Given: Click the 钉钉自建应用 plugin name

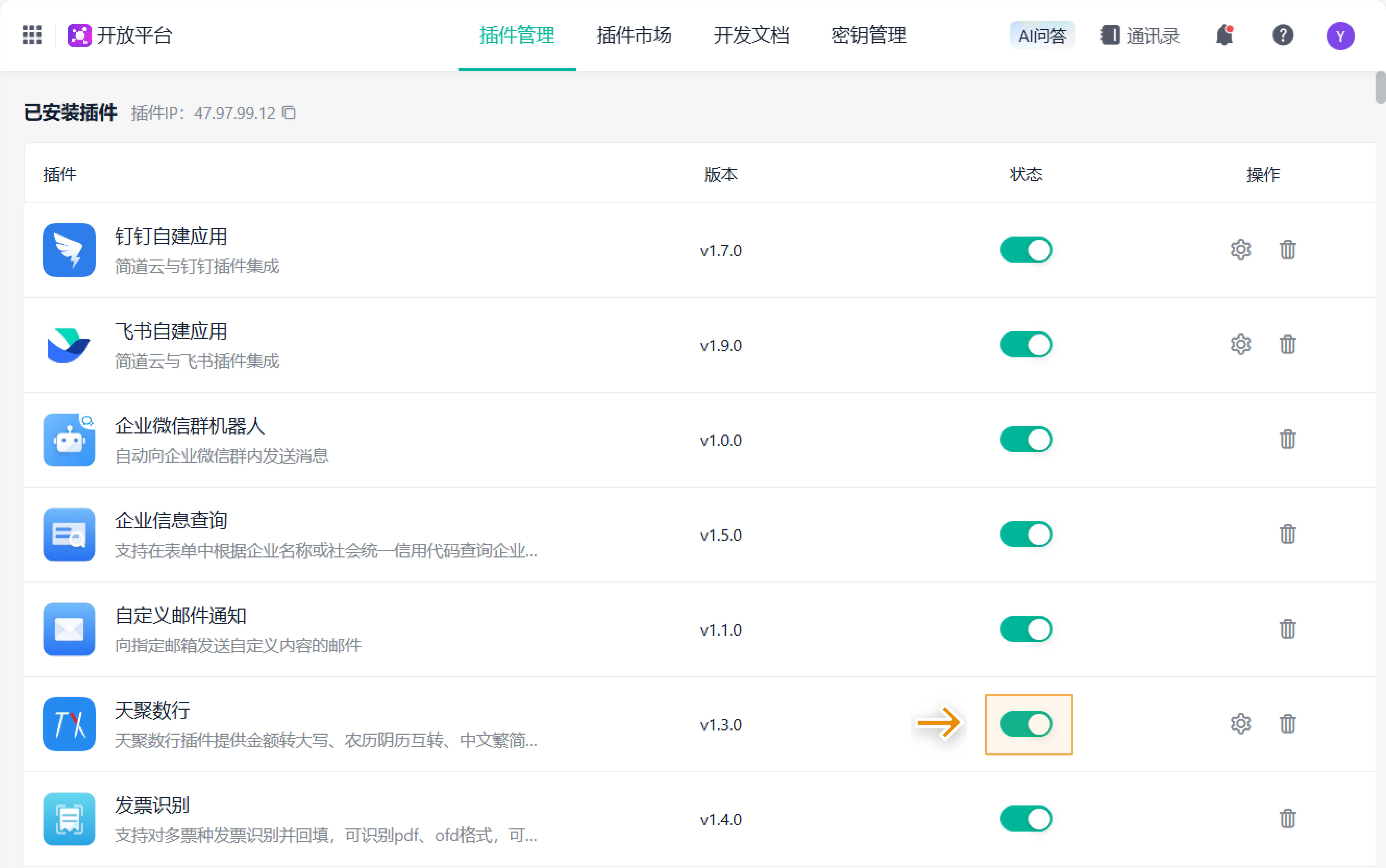Looking at the screenshot, I should [171, 236].
